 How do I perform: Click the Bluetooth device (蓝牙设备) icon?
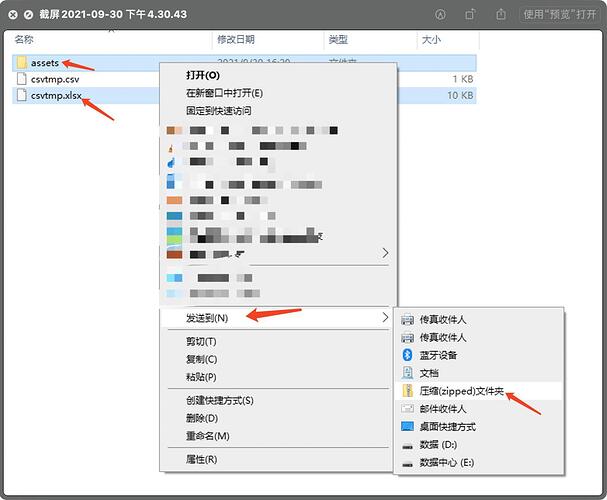coord(407,355)
